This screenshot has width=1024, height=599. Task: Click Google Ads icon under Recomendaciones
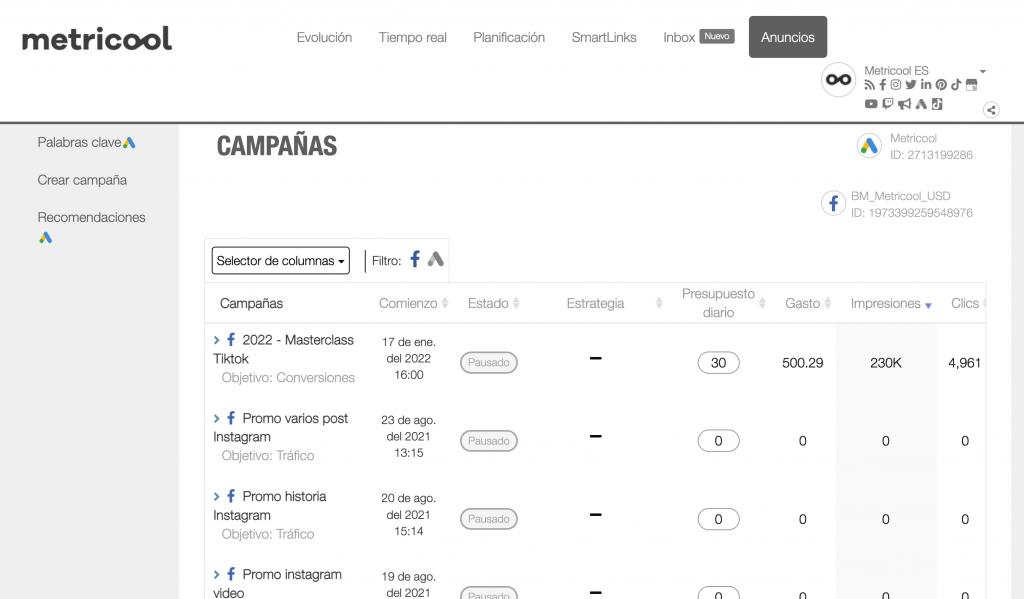click(x=45, y=238)
